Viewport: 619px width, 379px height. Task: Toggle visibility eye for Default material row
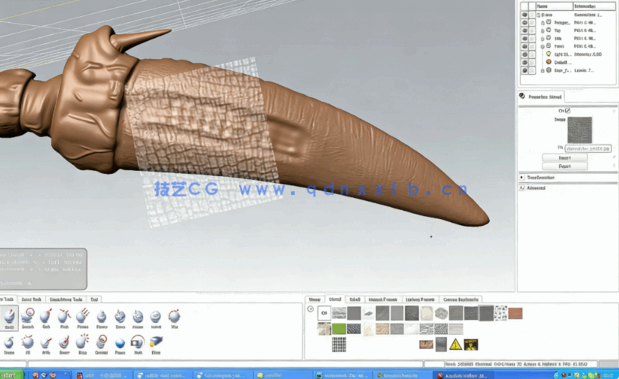525,62
